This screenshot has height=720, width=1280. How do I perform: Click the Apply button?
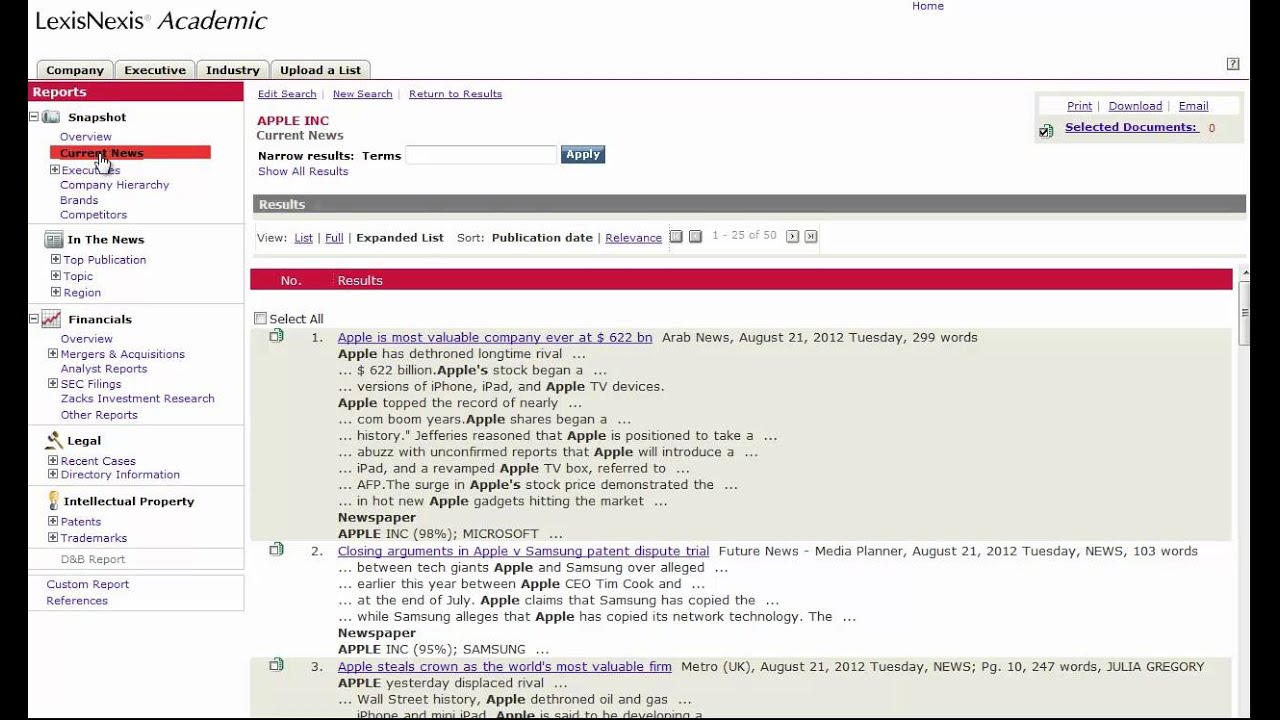click(583, 154)
